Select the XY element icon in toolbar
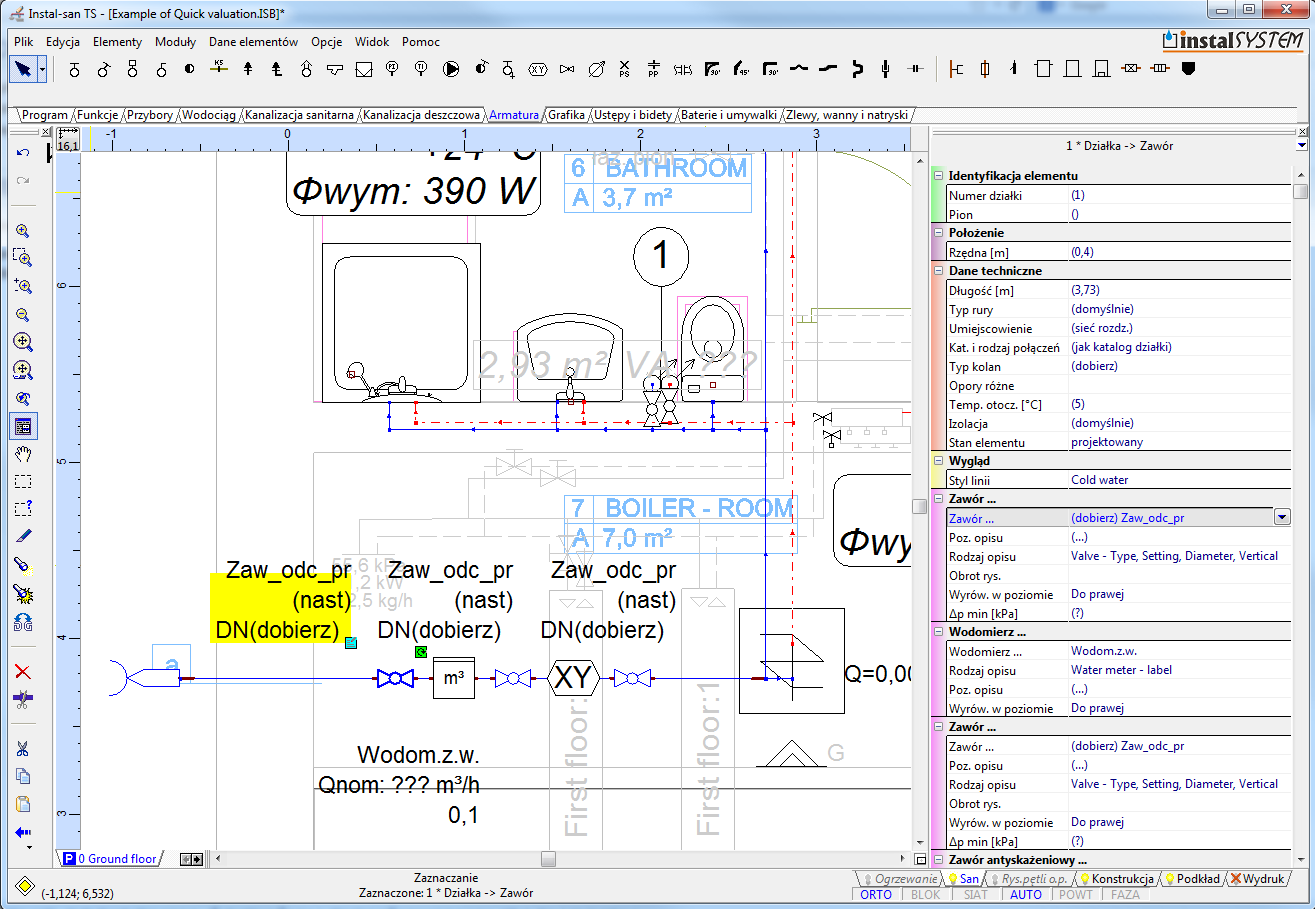1315x909 pixels. (x=538, y=69)
